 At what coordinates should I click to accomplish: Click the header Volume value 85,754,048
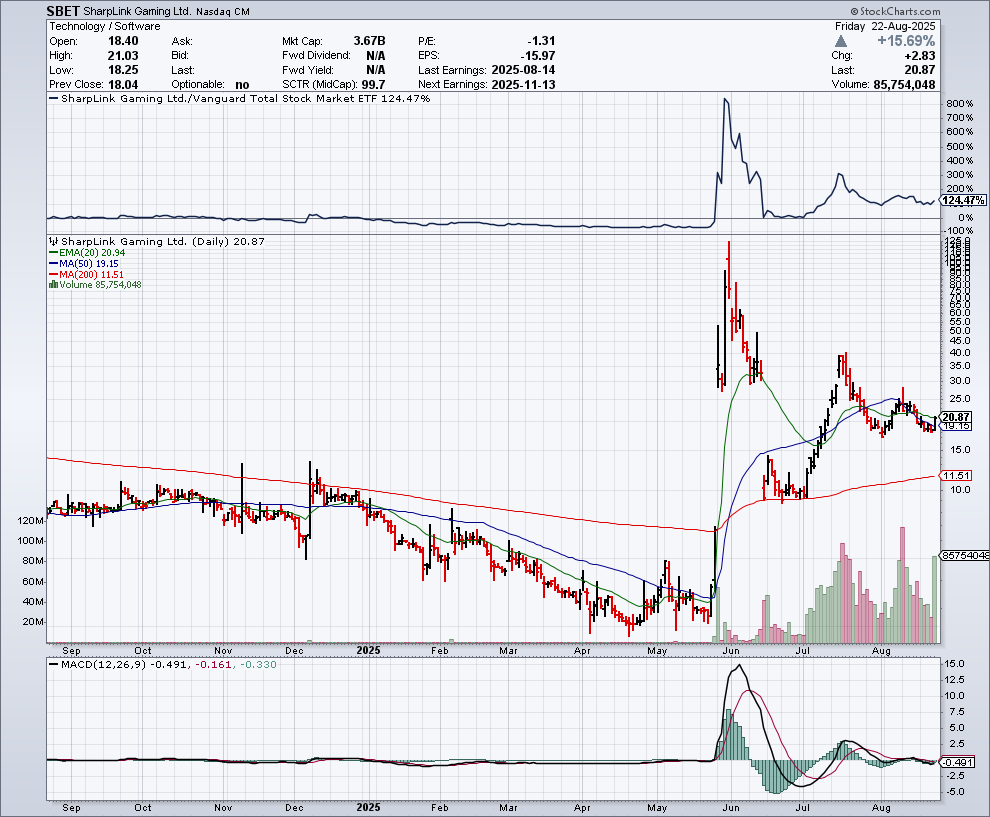905,85
